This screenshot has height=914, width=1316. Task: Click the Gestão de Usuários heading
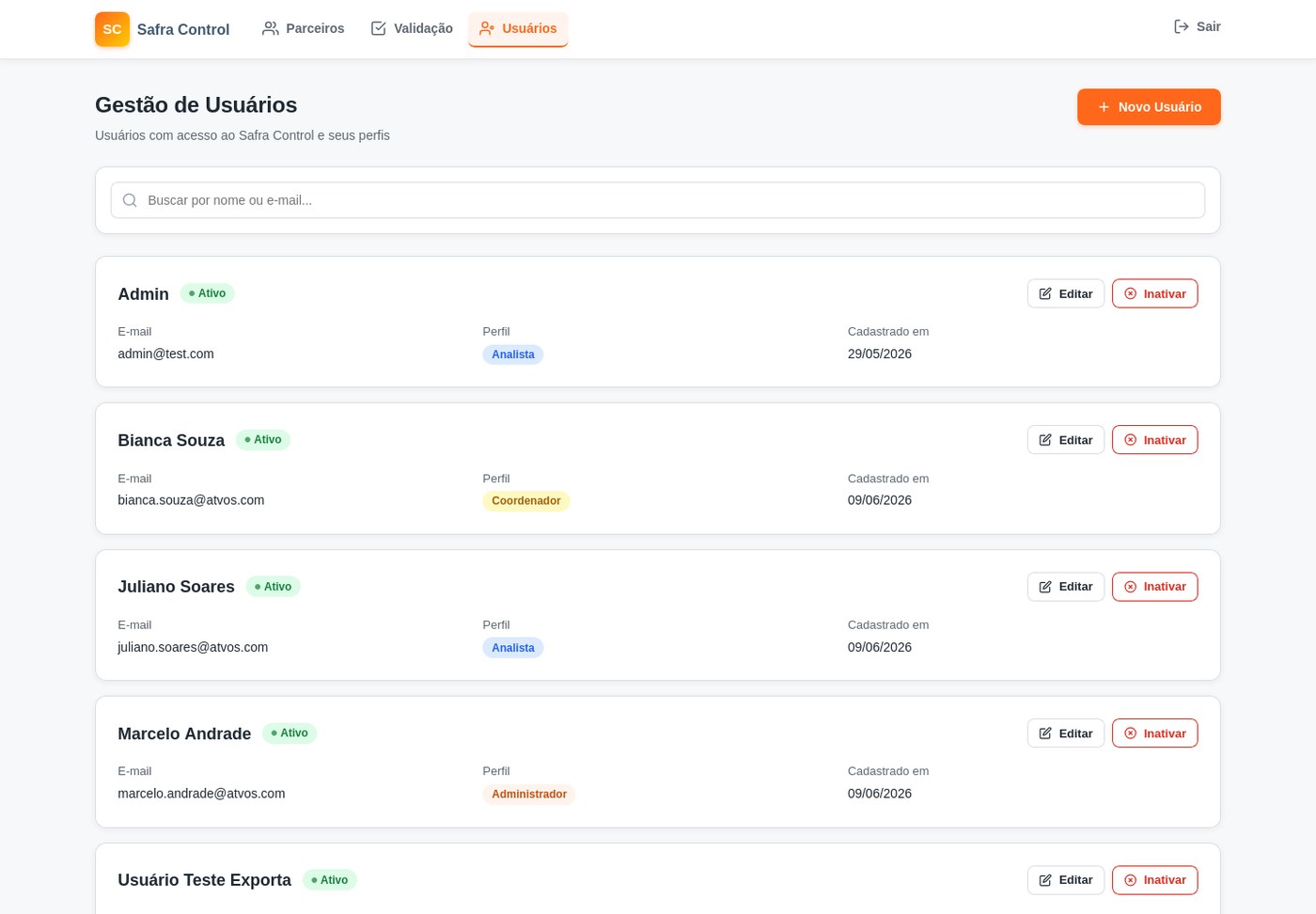coord(196,105)
